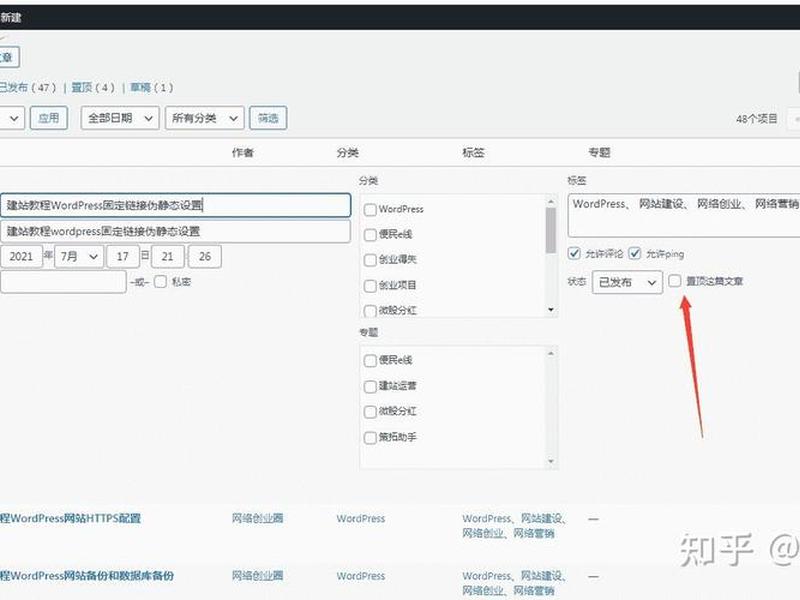The width and height of the screenshot is (800, 600).
Task: Uncheck the 允许ping checkbox
Action: pyautogui.click(x=635, y=253)
